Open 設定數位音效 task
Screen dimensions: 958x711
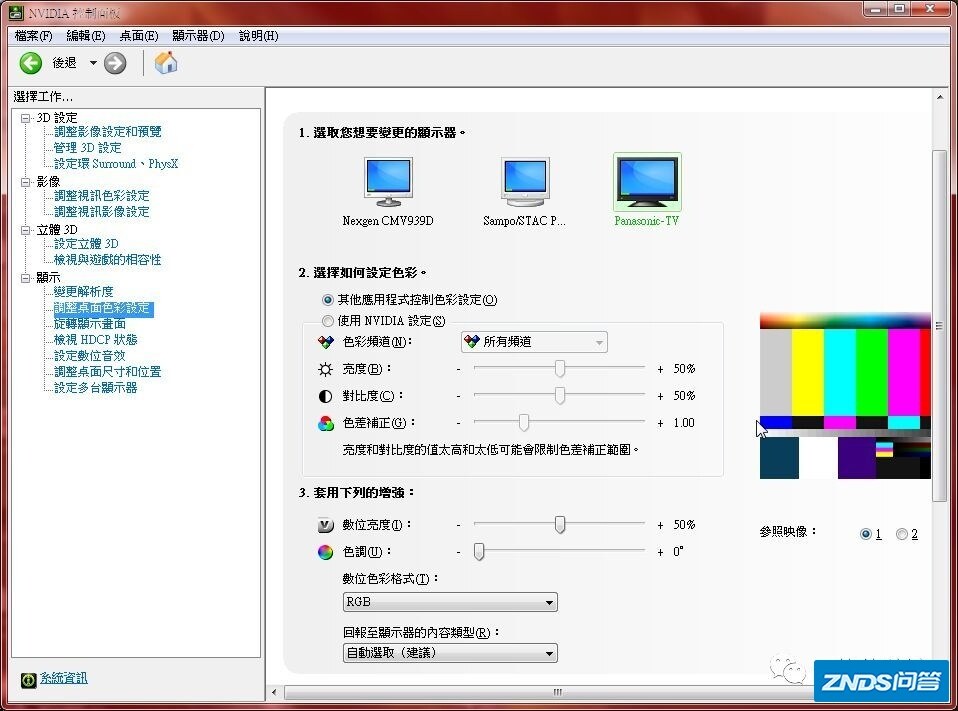(90, 356)
